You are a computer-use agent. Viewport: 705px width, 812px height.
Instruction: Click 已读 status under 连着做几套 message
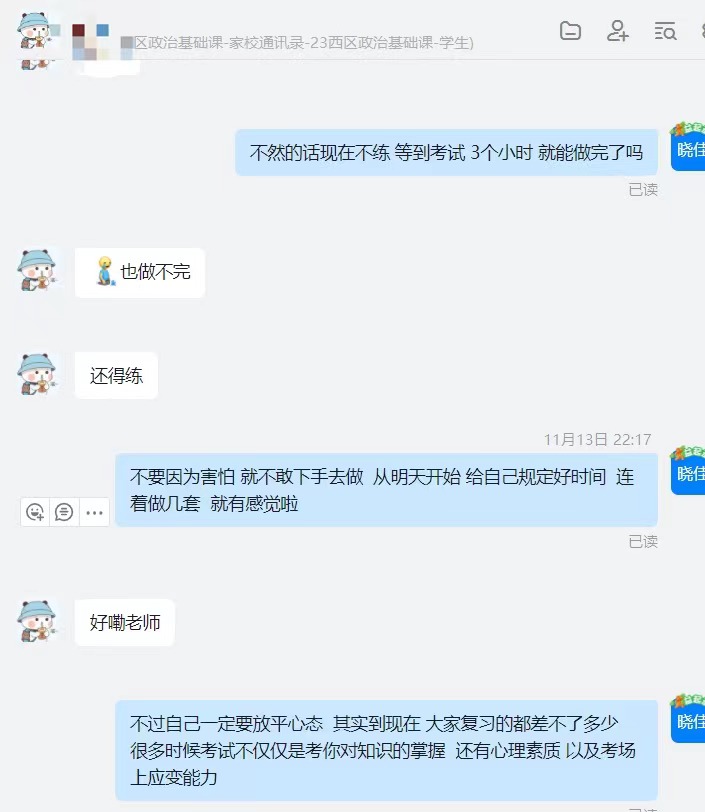point(643,542)
